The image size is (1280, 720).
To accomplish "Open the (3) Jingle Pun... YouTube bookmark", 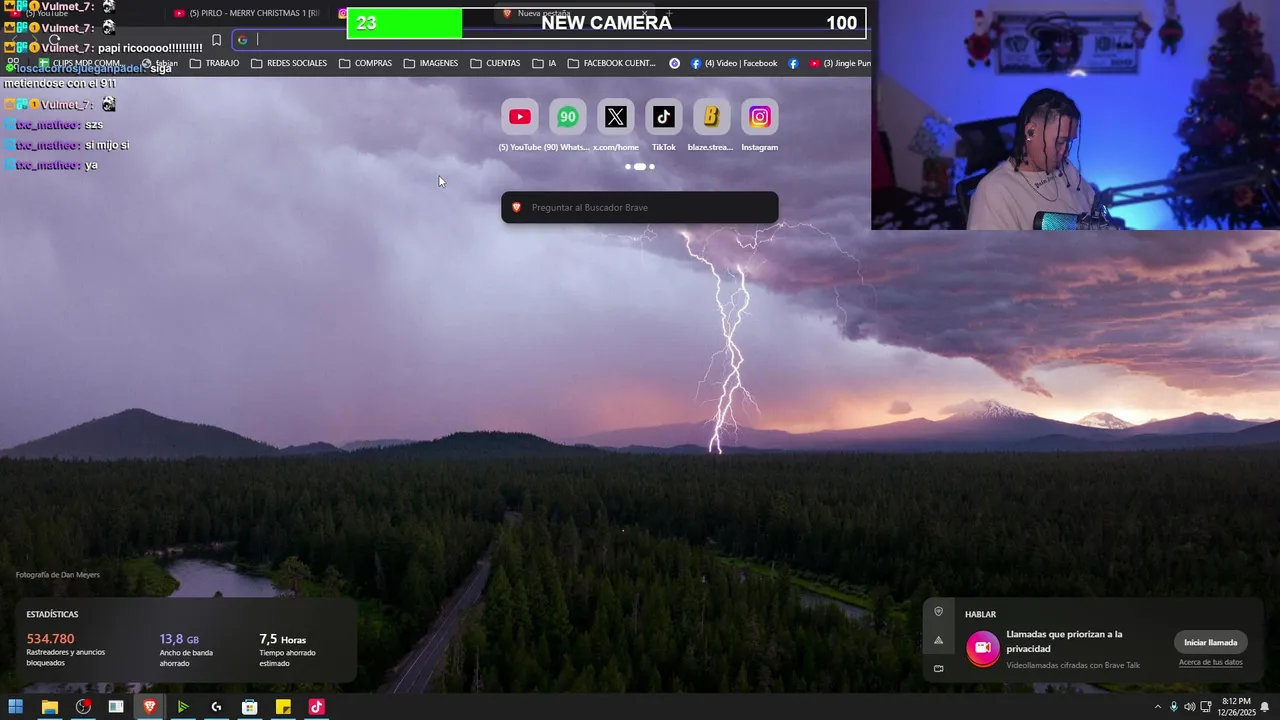I will point(840,63).
